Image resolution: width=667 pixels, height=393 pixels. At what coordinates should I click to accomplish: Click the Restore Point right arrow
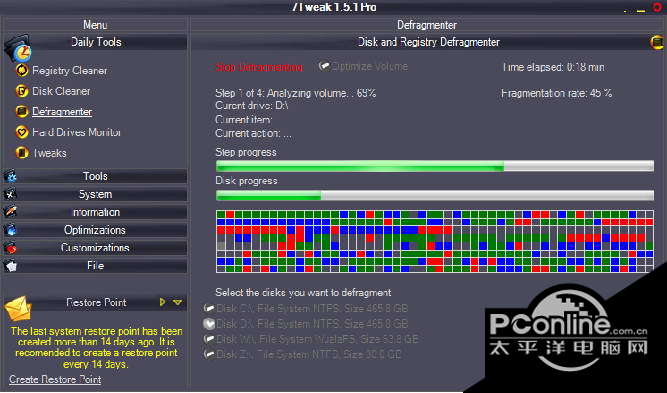click(x=162, y=302)
